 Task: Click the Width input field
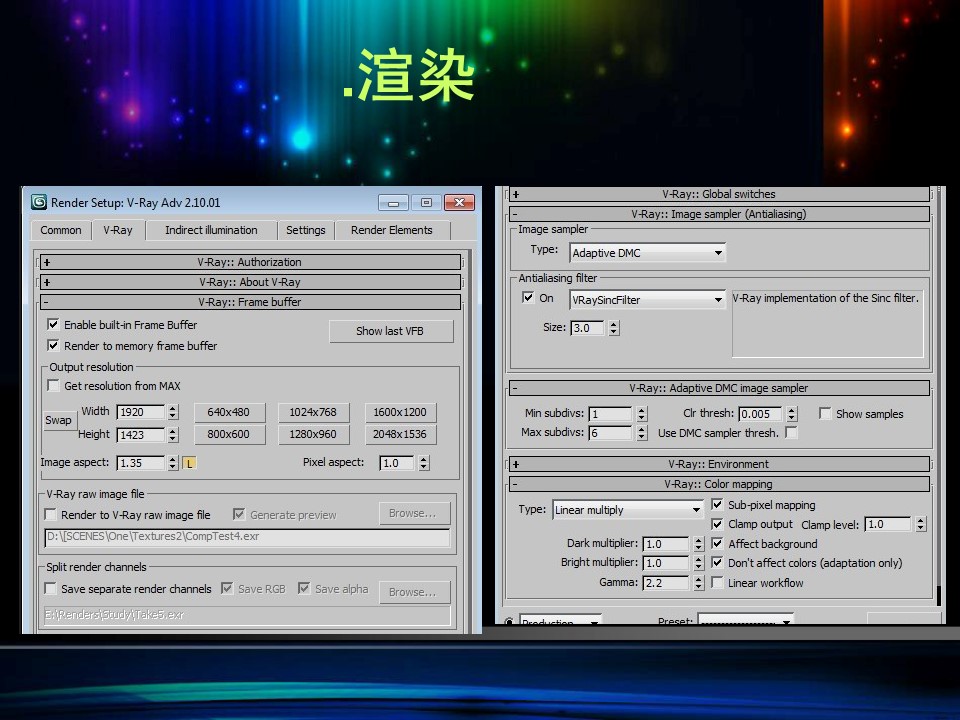point(141,413)
